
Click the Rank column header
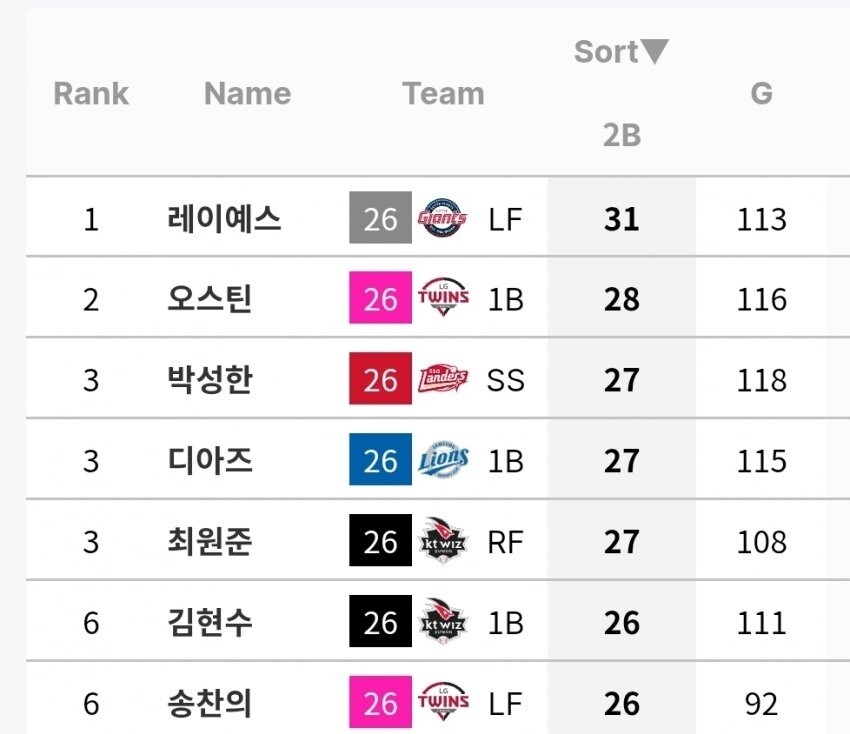pyautogui.click(x=91, y=93)
